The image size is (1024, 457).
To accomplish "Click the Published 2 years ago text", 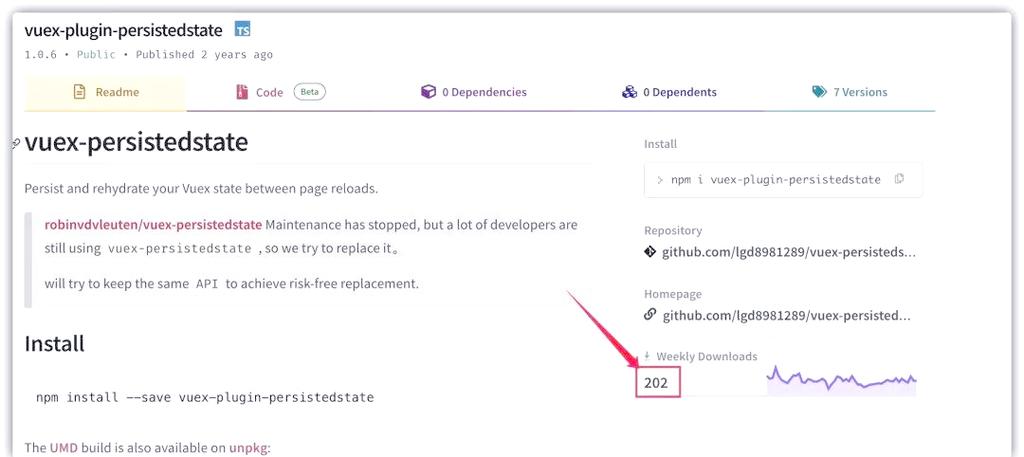I will (204, 55).
